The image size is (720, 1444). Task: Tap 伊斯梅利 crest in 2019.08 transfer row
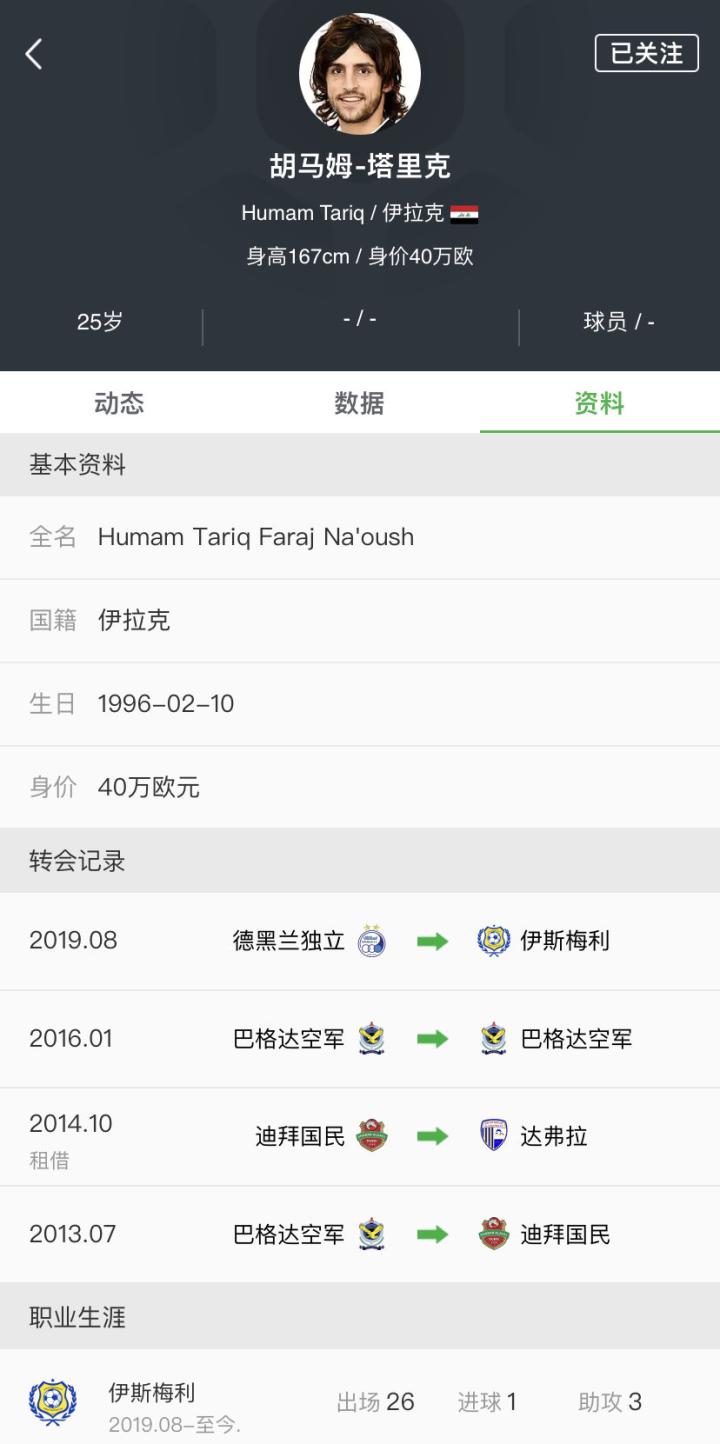pyautogui.click(x=494, y=941)
